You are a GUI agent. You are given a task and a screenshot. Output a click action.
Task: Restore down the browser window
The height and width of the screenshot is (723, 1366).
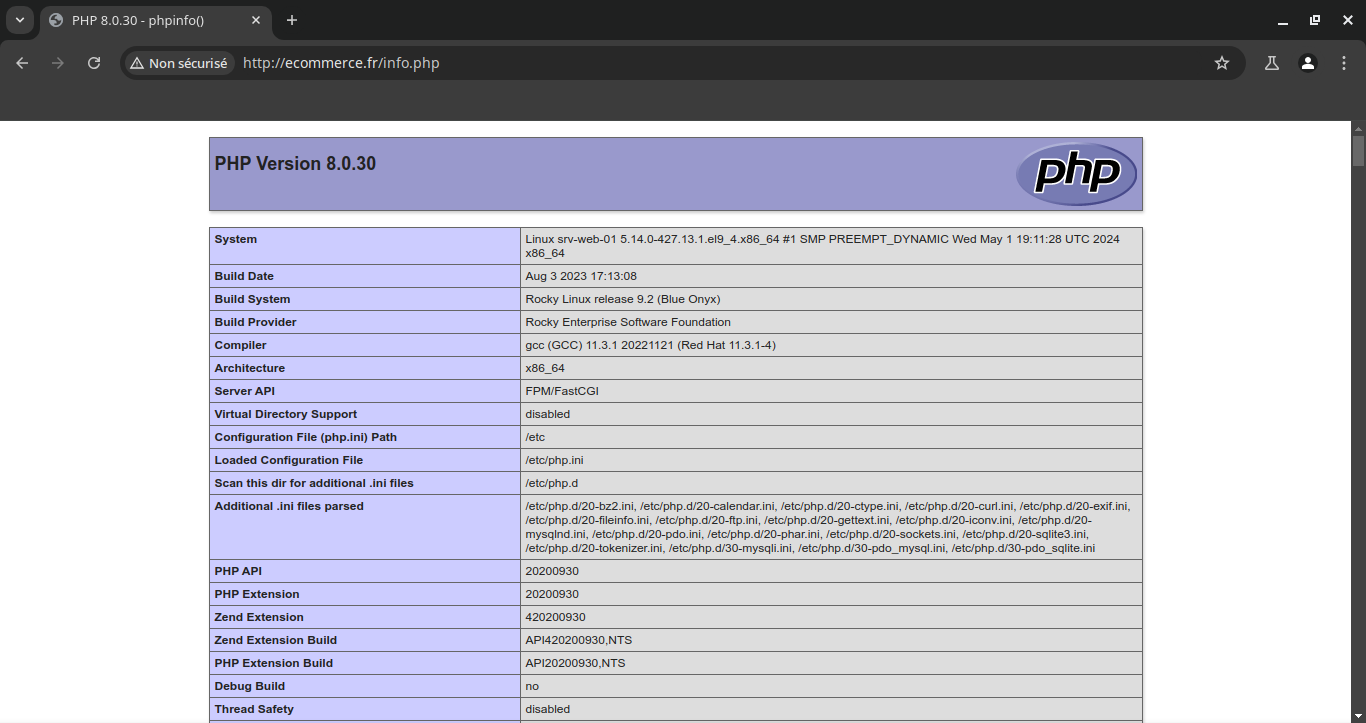pyautogui.click(x=1315, y=20)
